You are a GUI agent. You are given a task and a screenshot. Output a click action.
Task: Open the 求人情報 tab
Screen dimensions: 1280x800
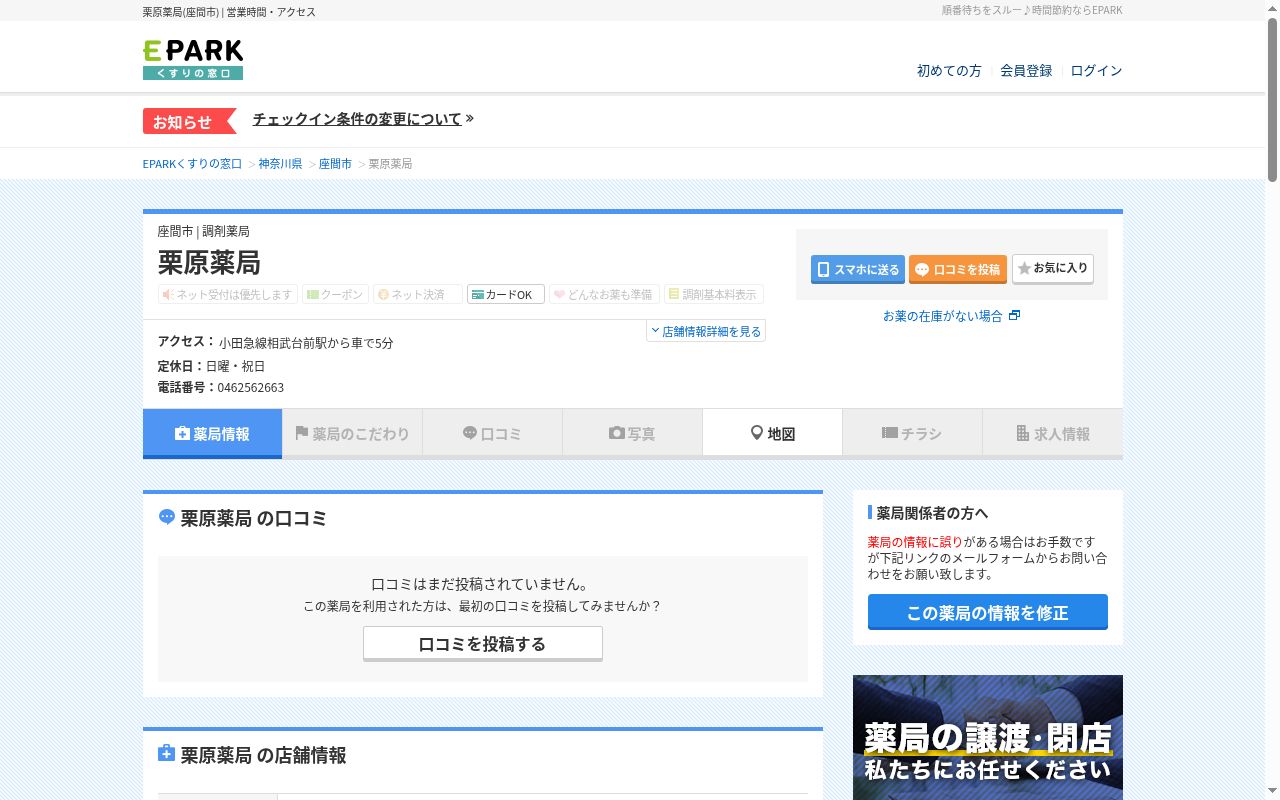pyautogui.click(x=1052, y=433)
